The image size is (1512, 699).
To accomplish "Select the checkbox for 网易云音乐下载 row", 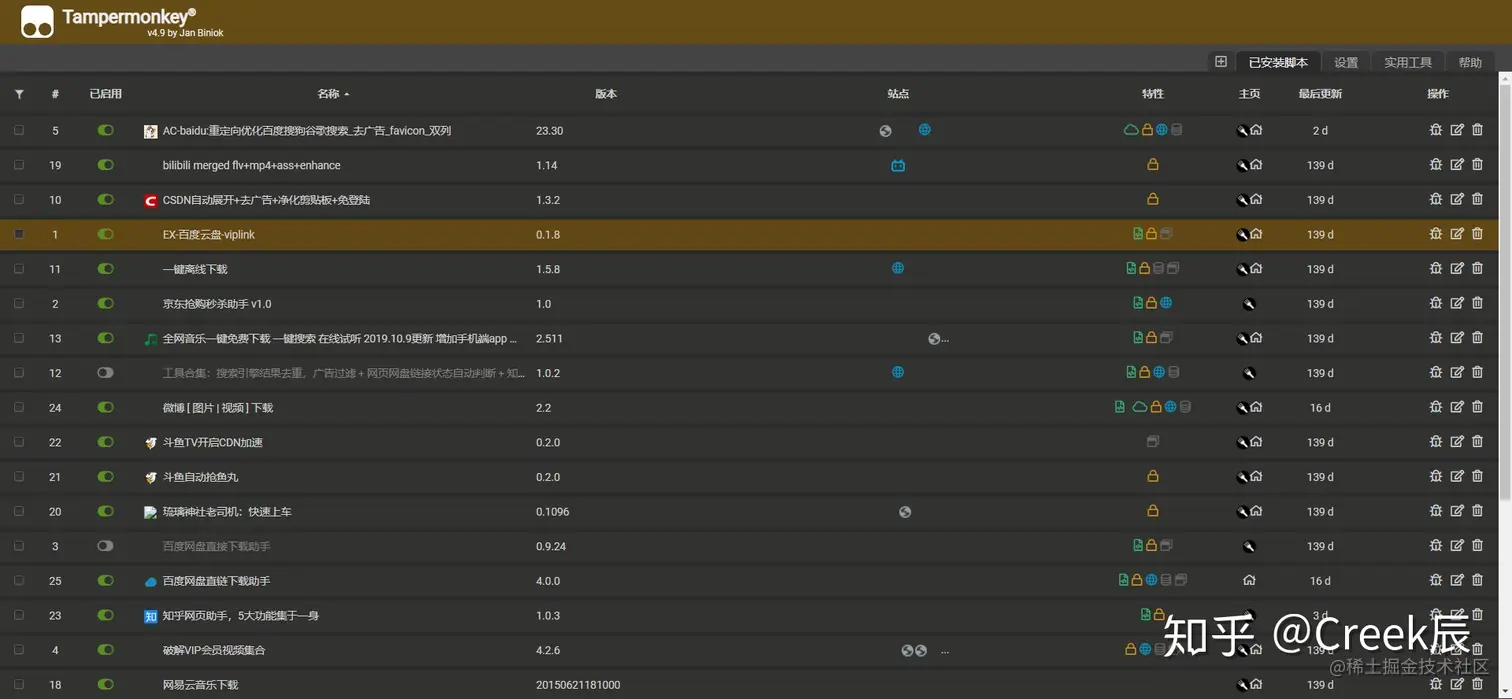I will 19,684.
